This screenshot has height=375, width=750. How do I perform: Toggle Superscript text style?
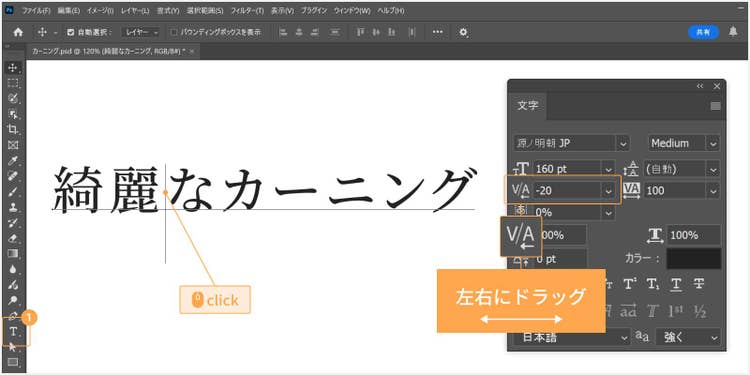[629, 284]
